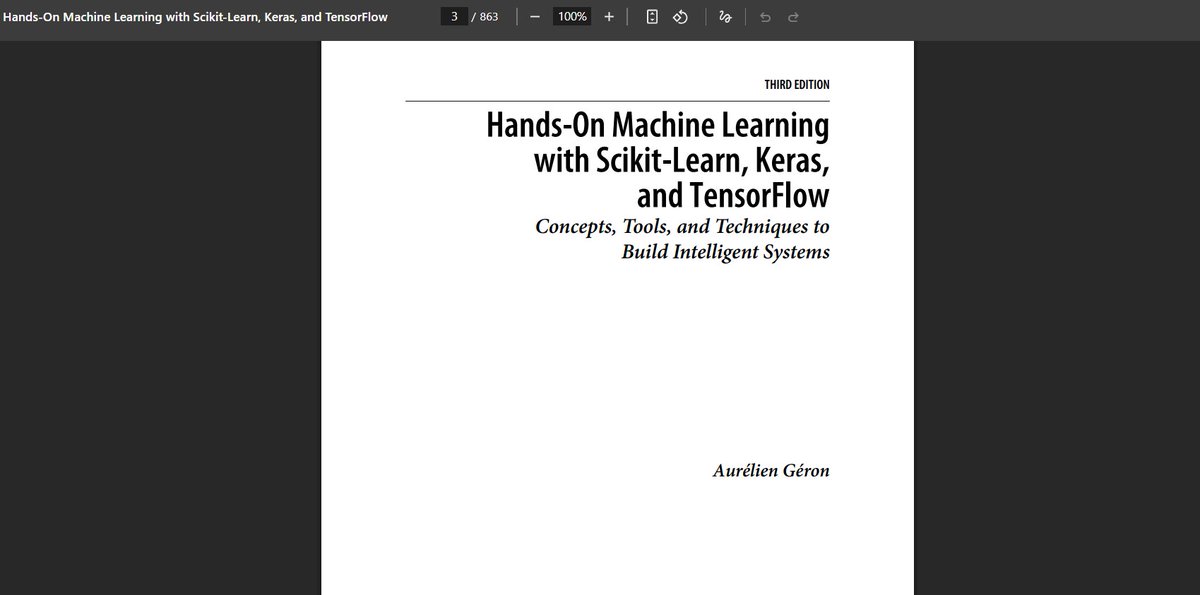This screenshot has width=1200, height=595.
Task: Click the heading line "Hands-On Machine Learning"
Action: point(658,127)
